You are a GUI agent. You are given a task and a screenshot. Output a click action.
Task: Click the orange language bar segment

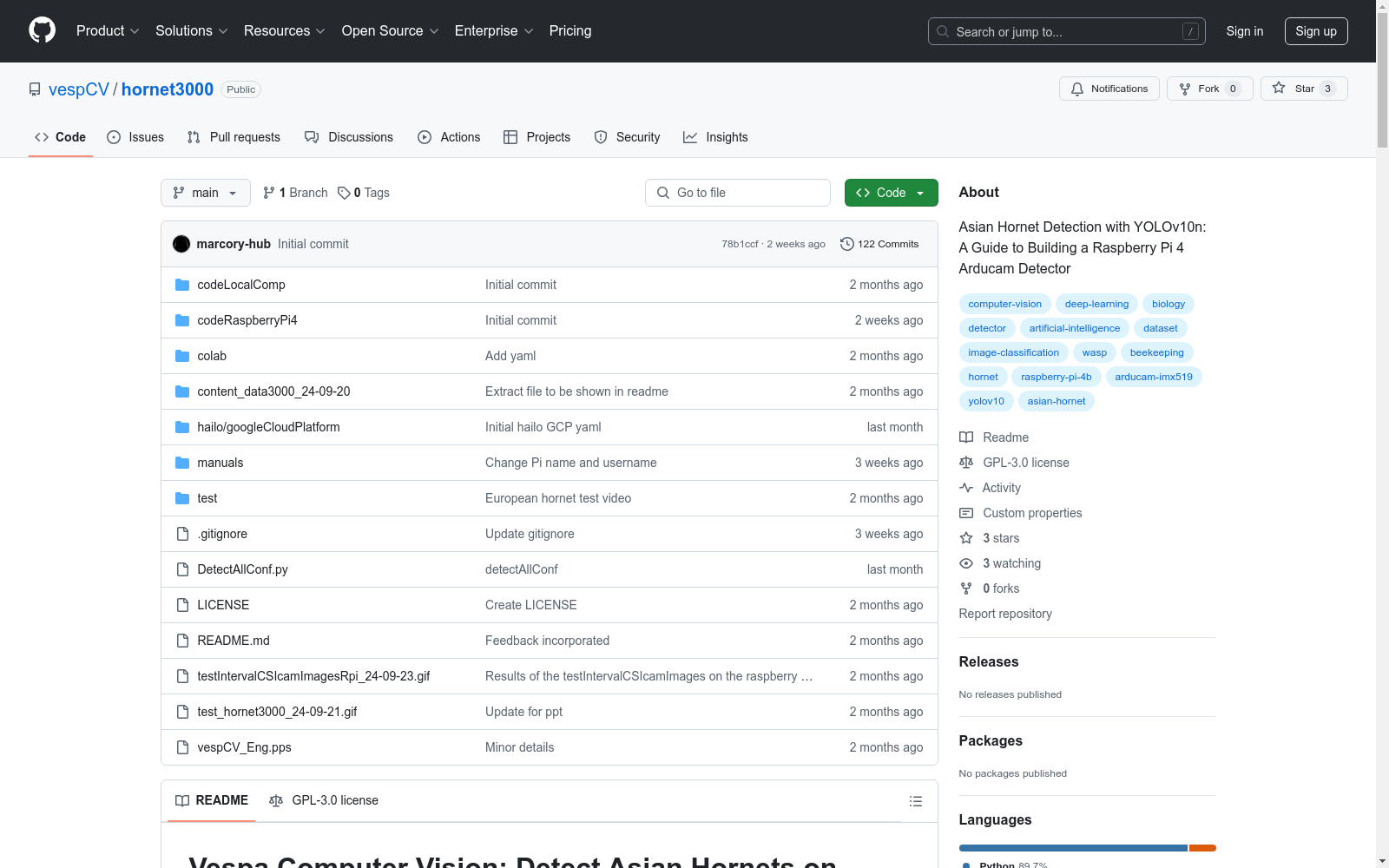[1202, 848]
